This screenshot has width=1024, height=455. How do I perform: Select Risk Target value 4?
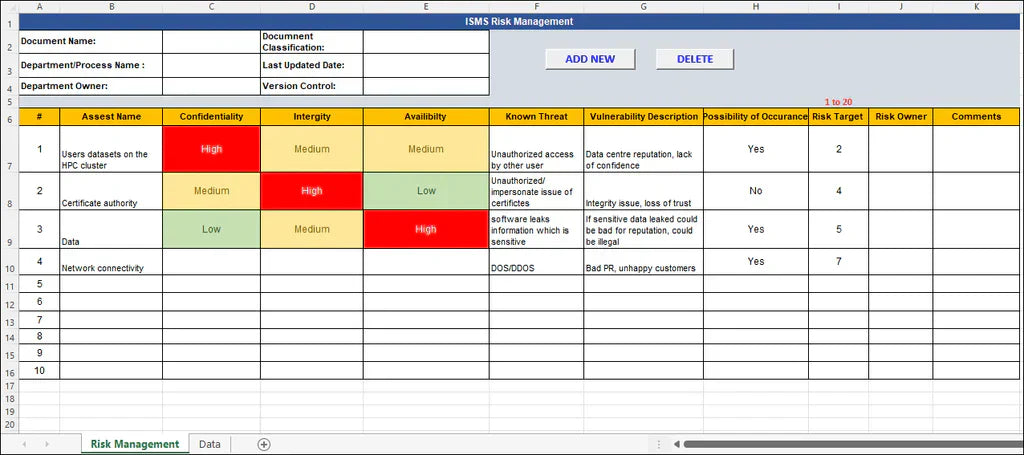click(x=839, y=191)
